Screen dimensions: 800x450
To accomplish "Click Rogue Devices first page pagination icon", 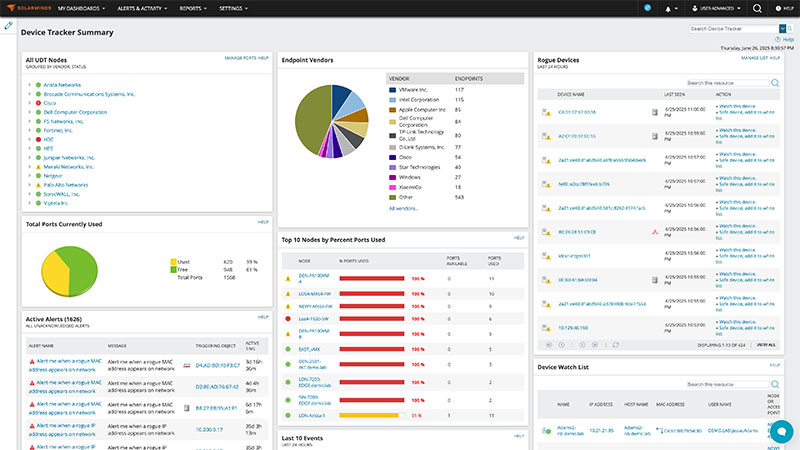I will tap(549, 345).
